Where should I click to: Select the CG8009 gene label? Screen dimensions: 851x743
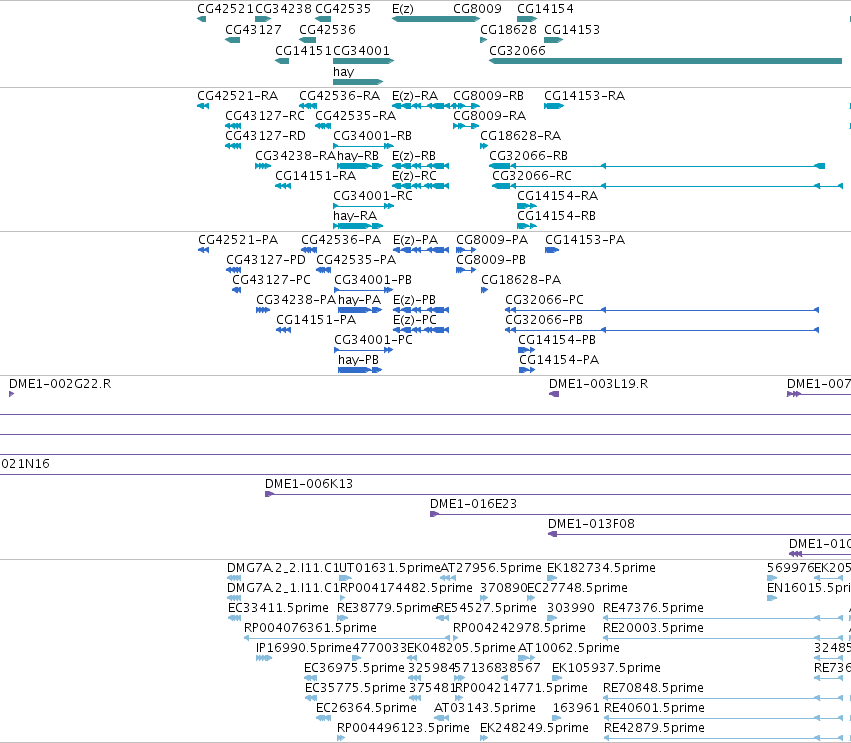(x=477, y=9)
